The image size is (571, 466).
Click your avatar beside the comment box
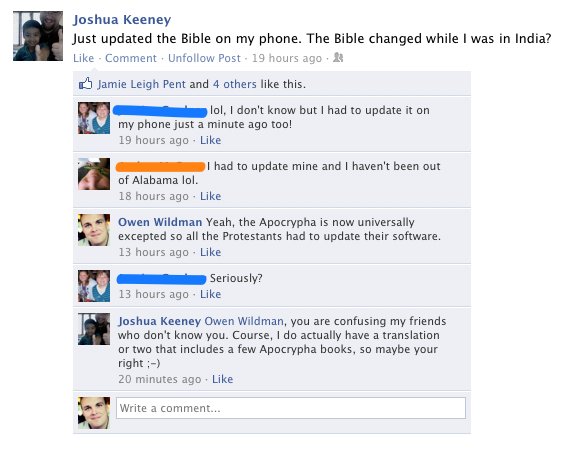click(x=94, y=413)
